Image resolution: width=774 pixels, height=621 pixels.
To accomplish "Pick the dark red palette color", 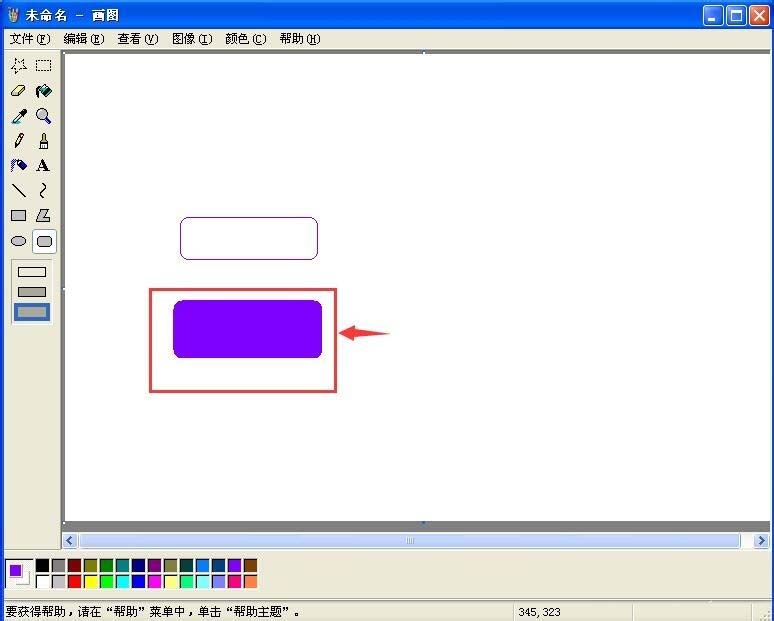I will pos(75,565).
